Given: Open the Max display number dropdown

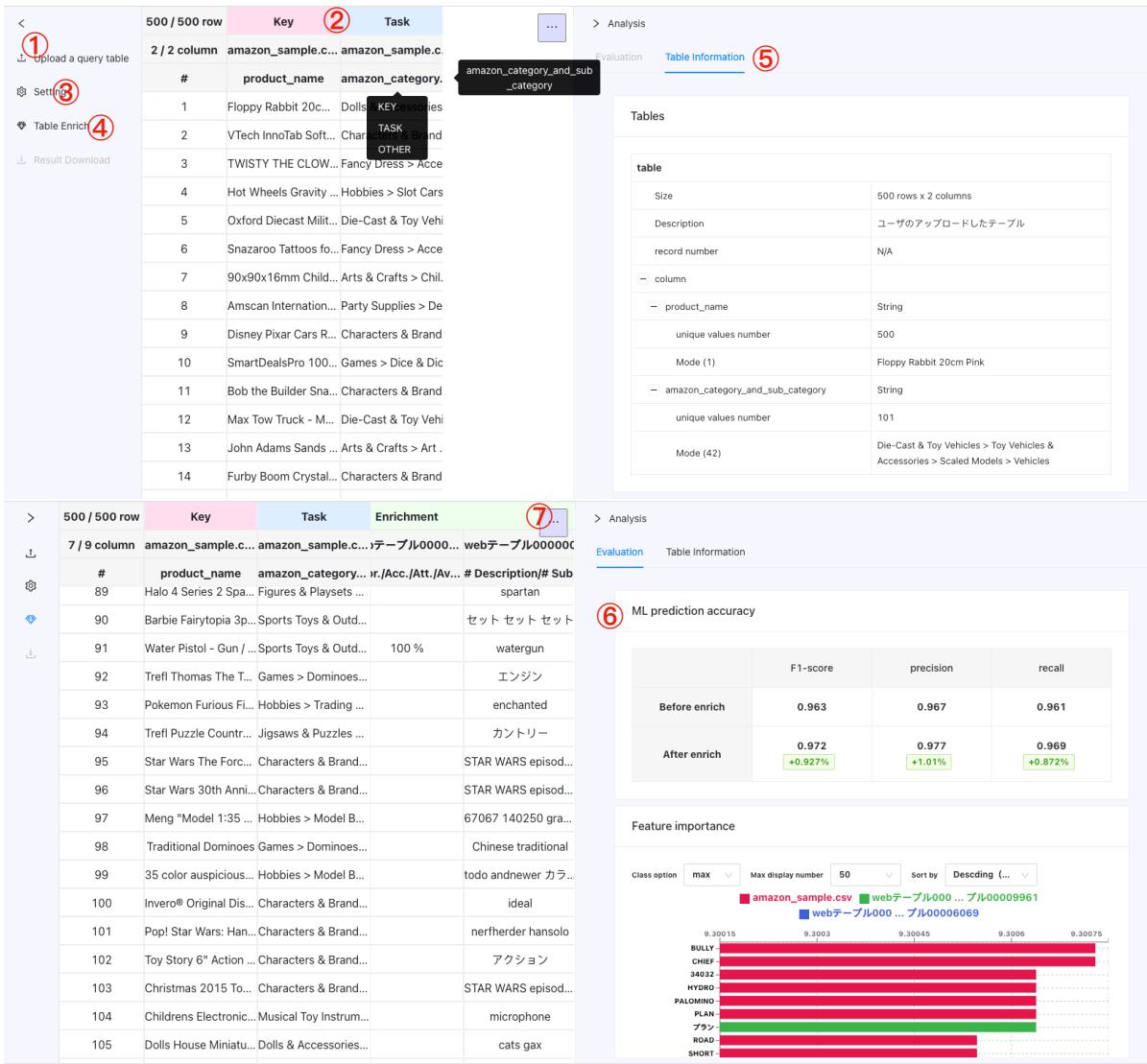Looking at the screenshot, I should pos(866,875).
